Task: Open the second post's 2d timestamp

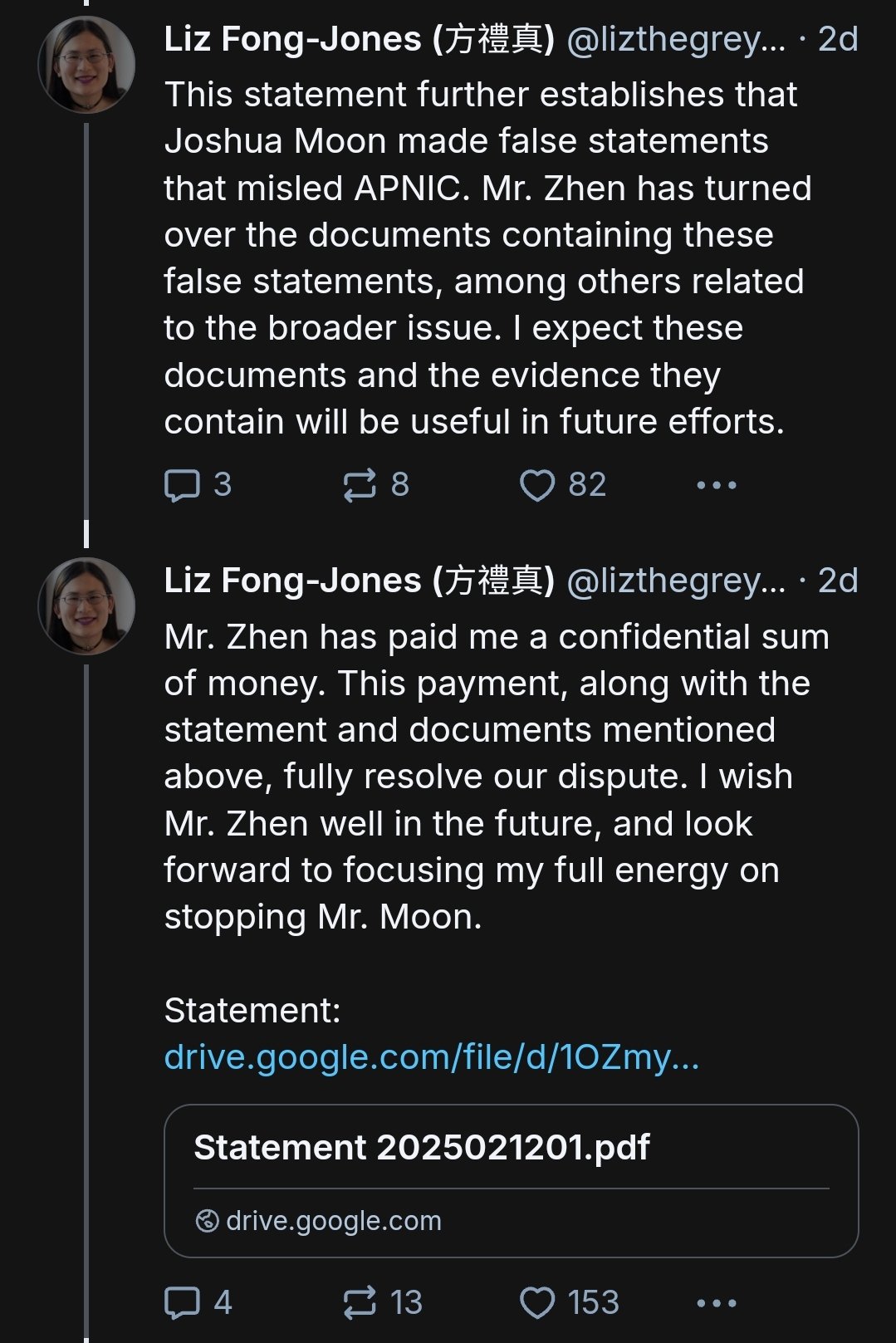Action: tap(837, 581)
